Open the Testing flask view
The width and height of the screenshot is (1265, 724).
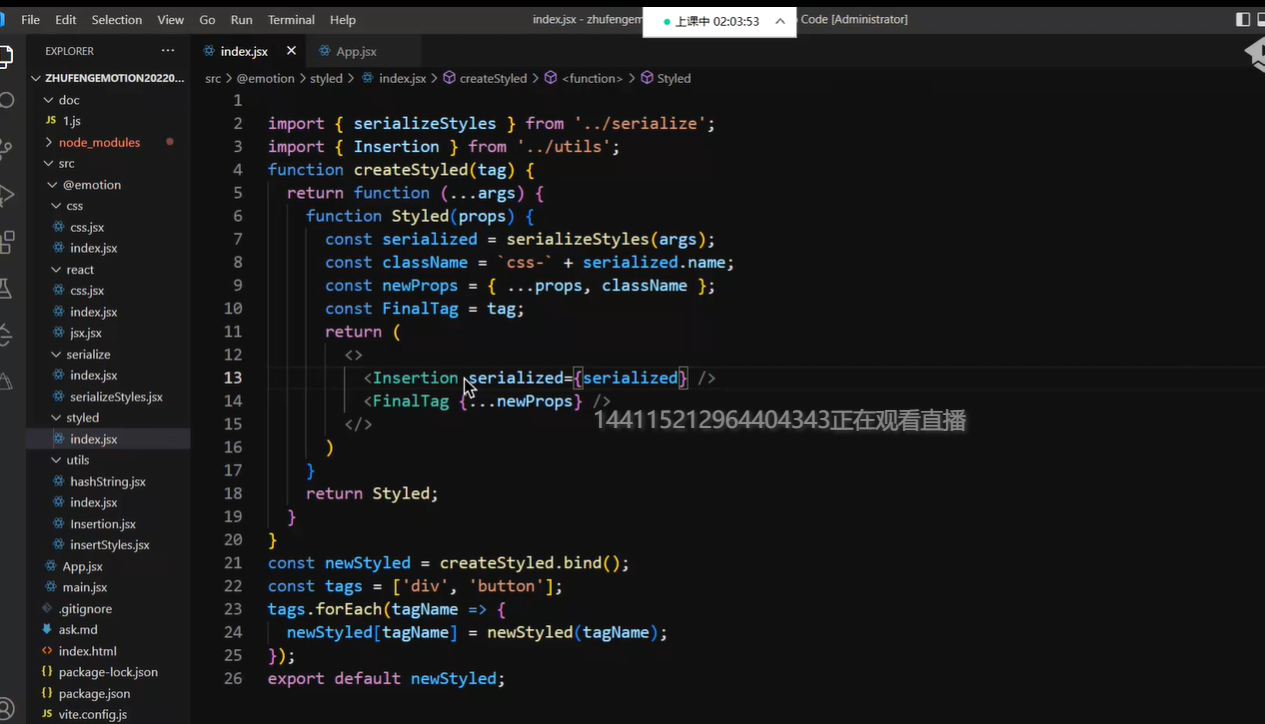click(5, 289)
